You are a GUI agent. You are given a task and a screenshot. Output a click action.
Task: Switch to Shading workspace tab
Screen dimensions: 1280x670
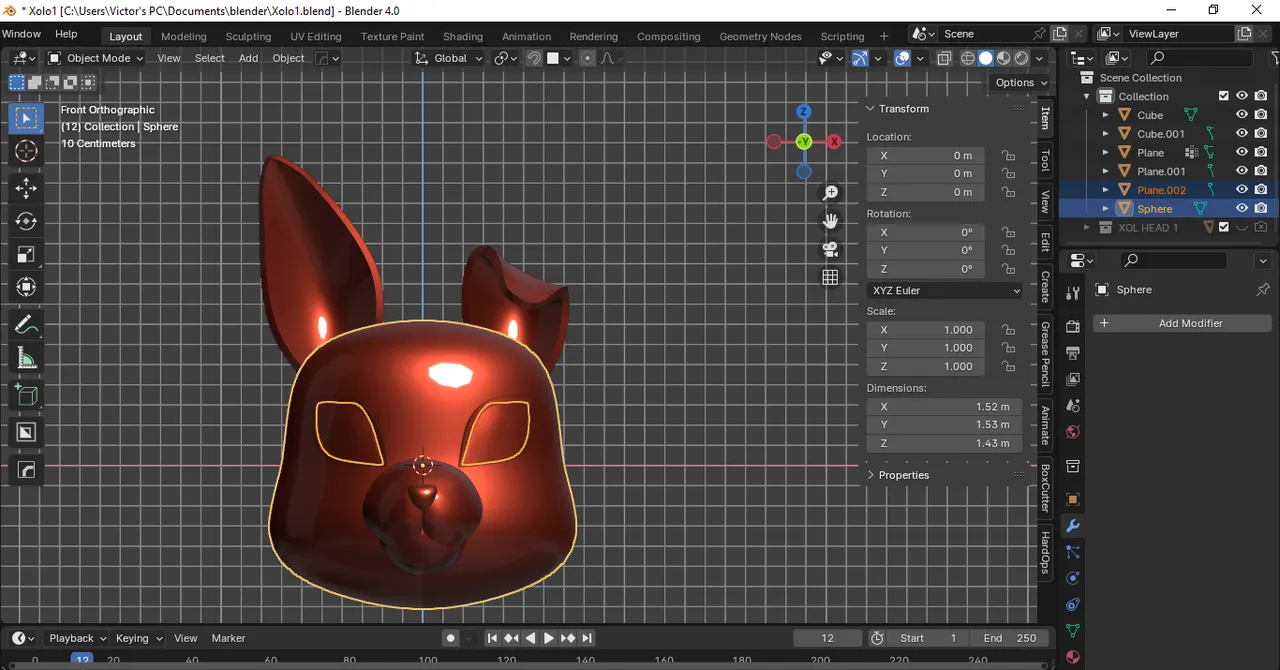[x=463, y=36]
